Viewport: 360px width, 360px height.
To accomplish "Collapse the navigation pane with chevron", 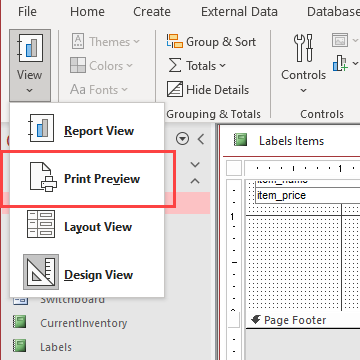I will 201,139.
